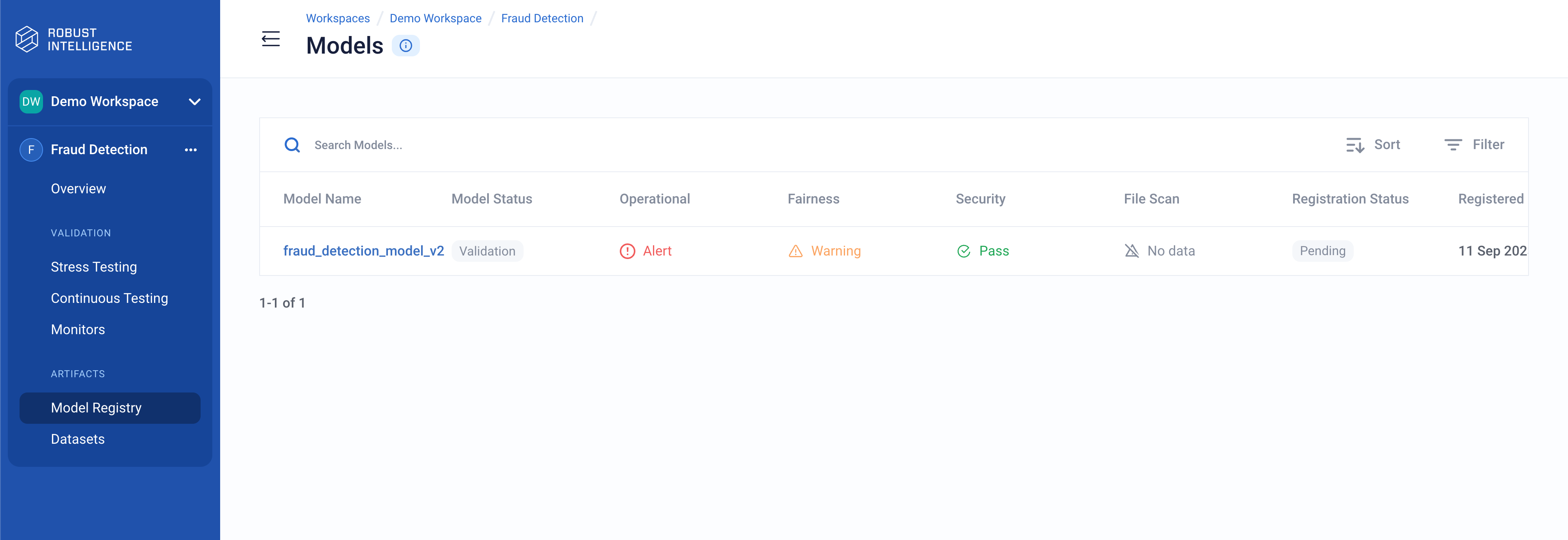Click the red Alert operational status icon
Screen dimensions: 1568x540
point(627,252)
